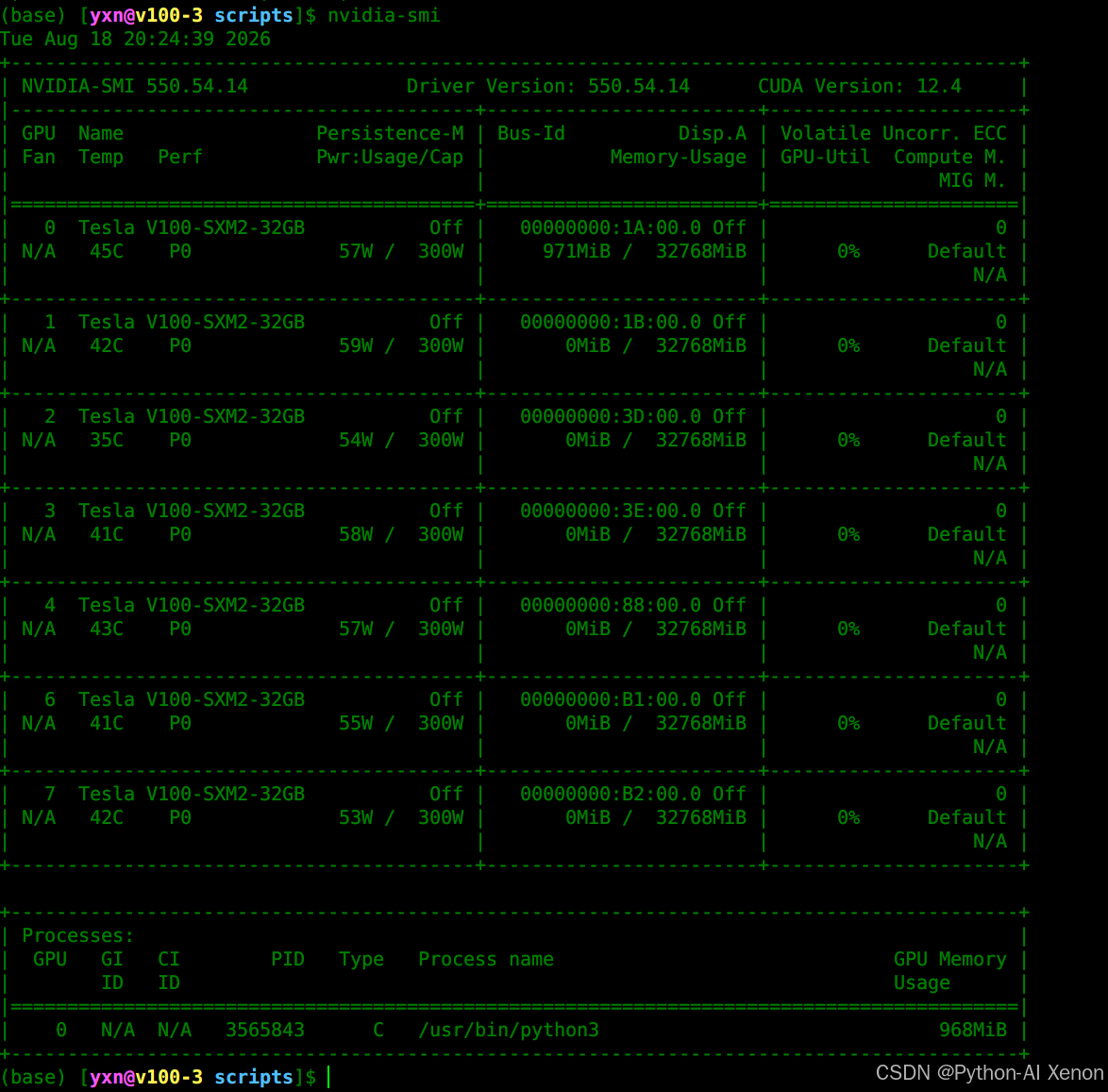Click bus ID 00000000:3D:00.0
Image resolution: width=1108 pixels, height=1092 pixels.
coord(611,416)
